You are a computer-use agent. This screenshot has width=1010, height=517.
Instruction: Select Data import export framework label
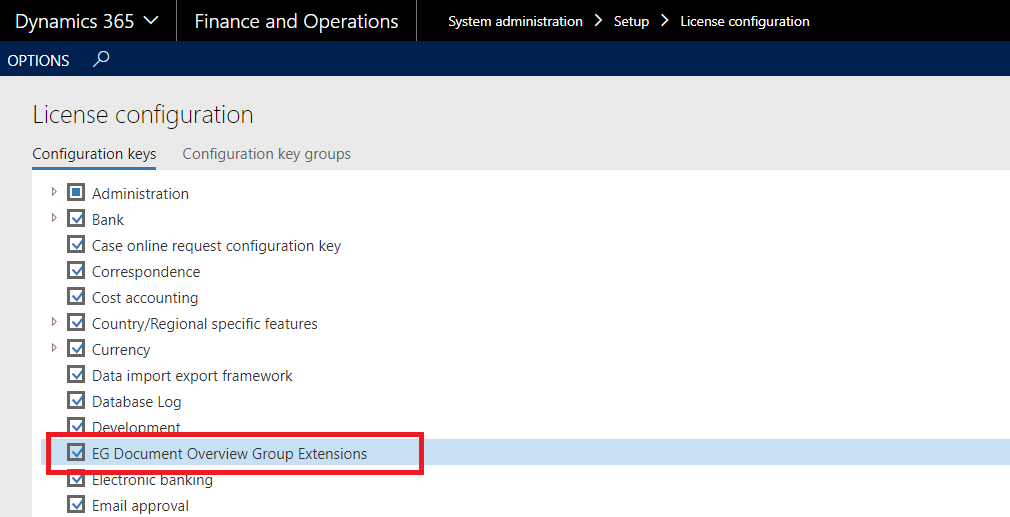coord(192,375)
